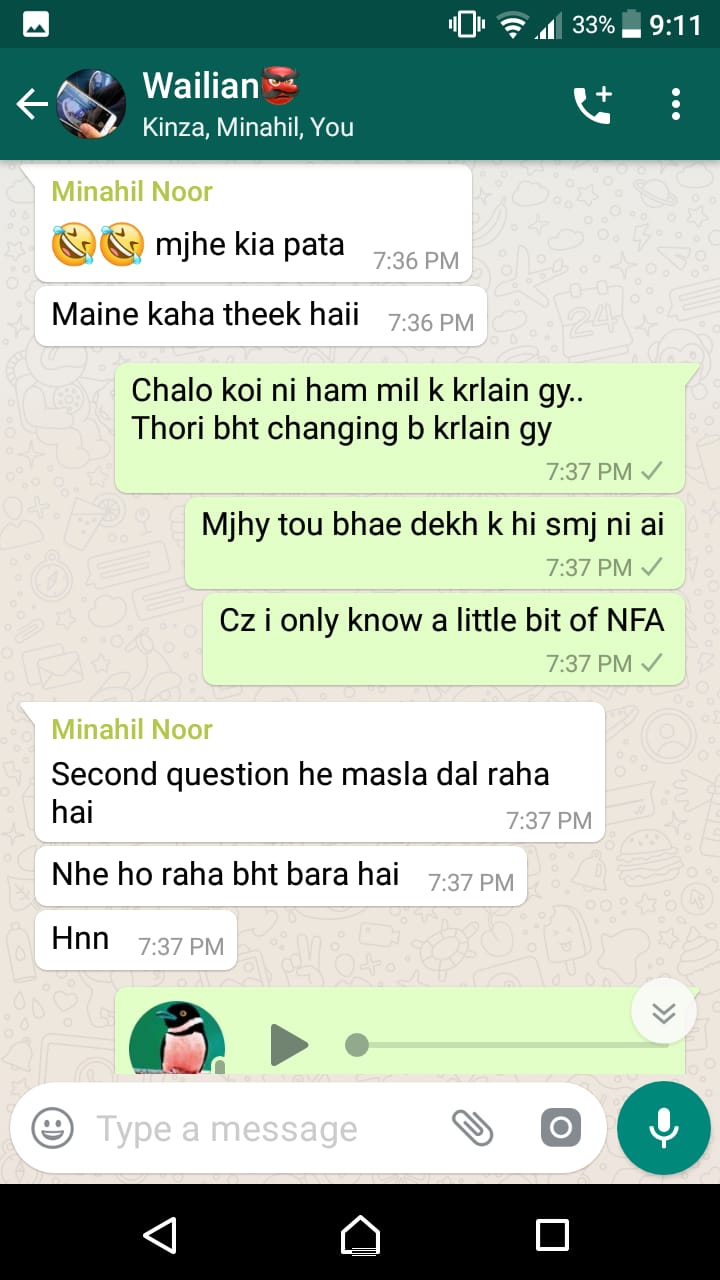Tap the Android recent apps button

(553, 1235)
